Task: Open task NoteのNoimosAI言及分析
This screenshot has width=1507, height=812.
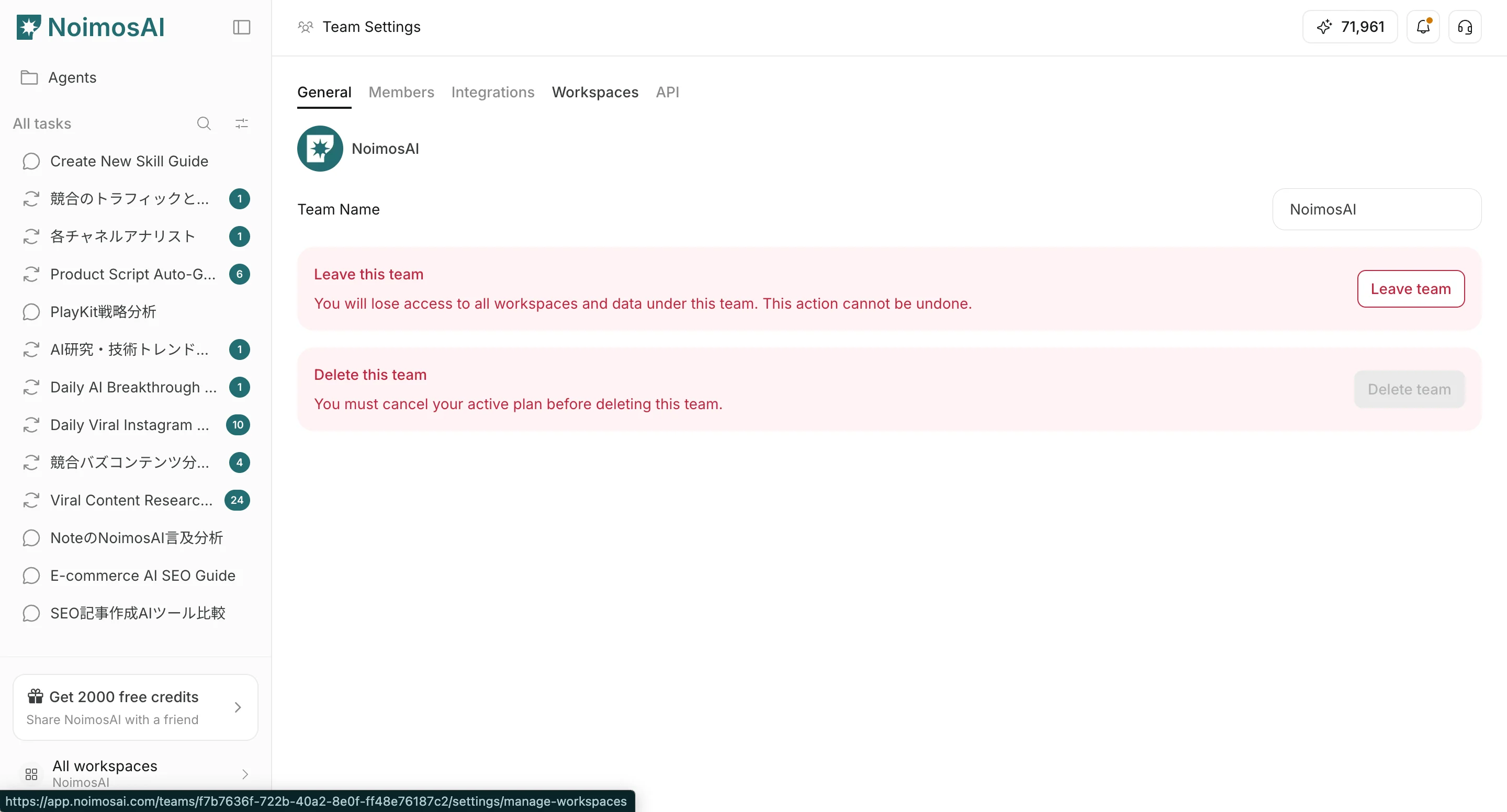Action: click(136, 538)
